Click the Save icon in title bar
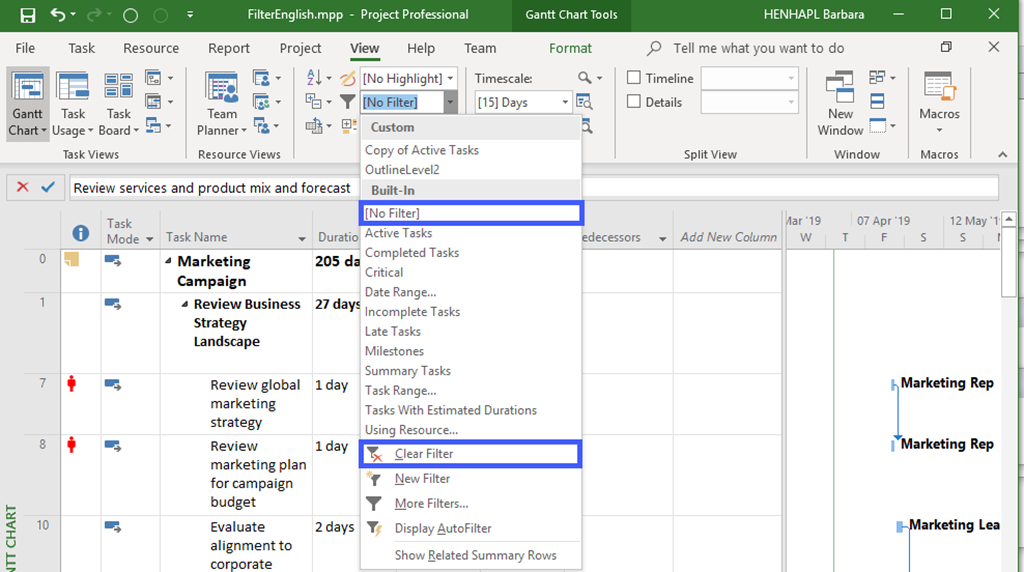 point(27,15)
